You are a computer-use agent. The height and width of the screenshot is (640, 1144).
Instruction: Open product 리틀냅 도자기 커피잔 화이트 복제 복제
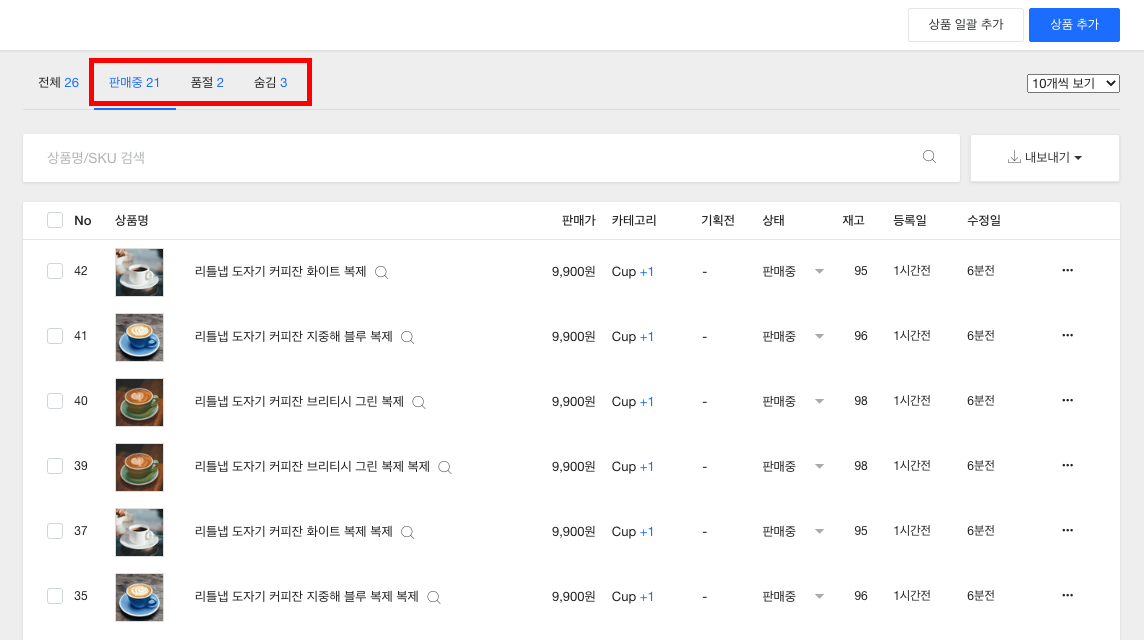tap(293, 531)
